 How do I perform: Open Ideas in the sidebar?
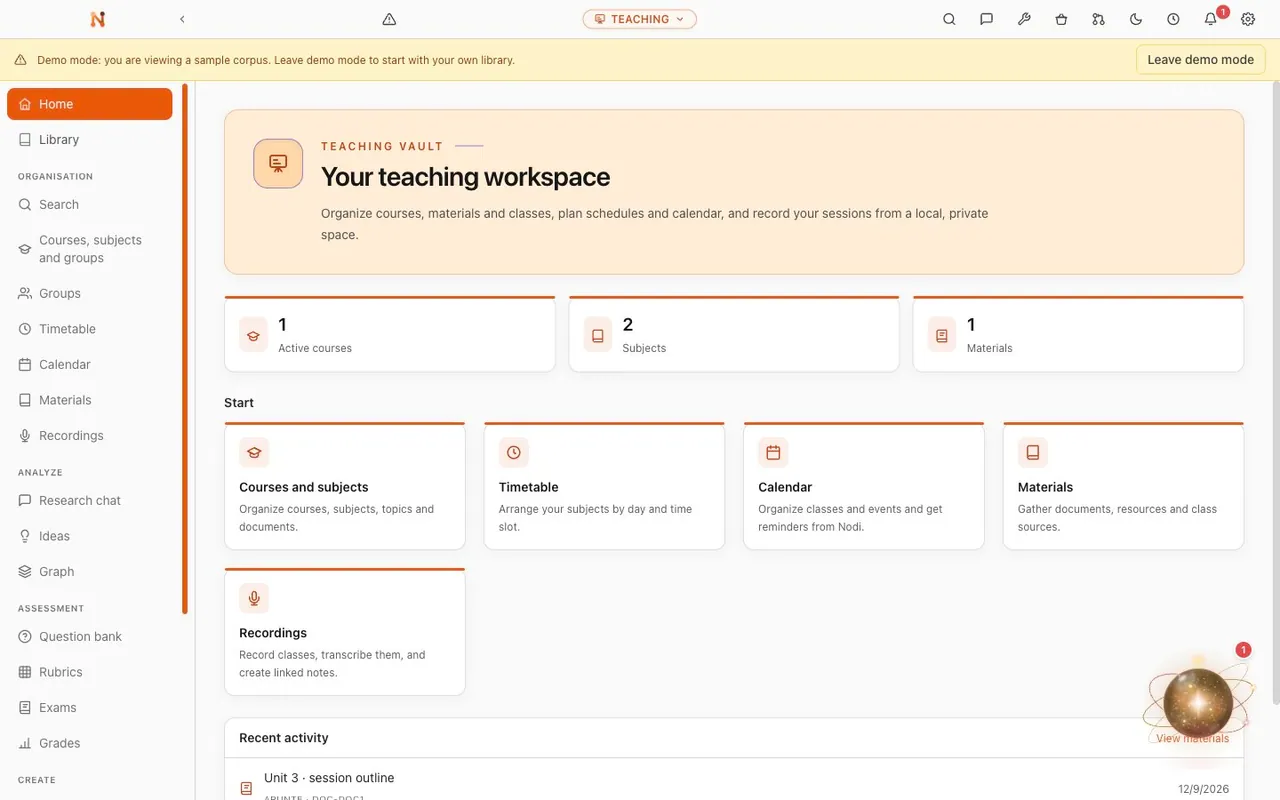pos(90,536)
